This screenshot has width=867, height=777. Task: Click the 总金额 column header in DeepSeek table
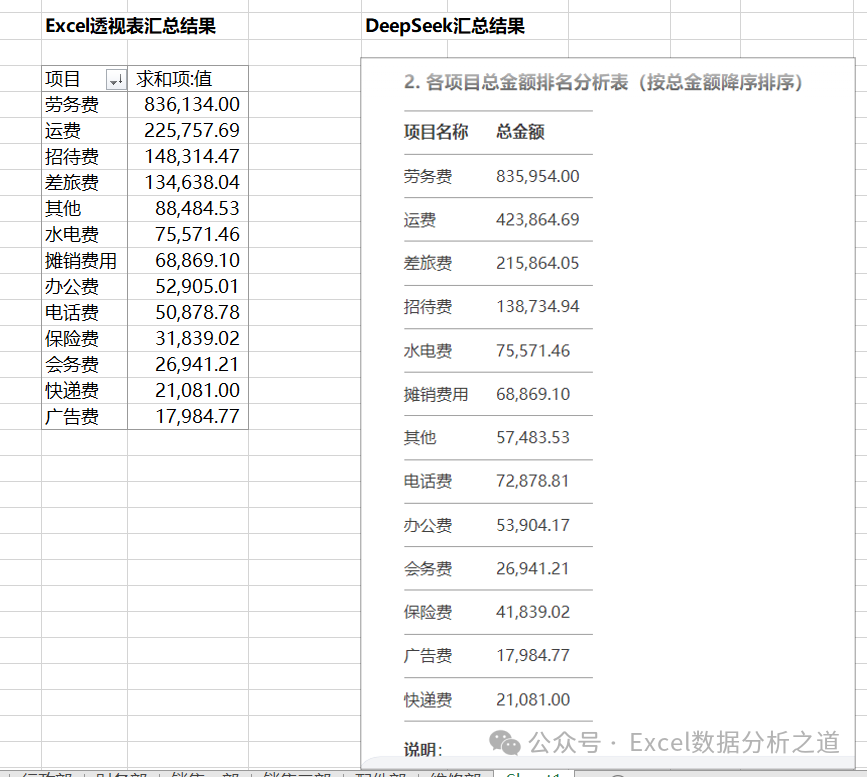[520, 132]
